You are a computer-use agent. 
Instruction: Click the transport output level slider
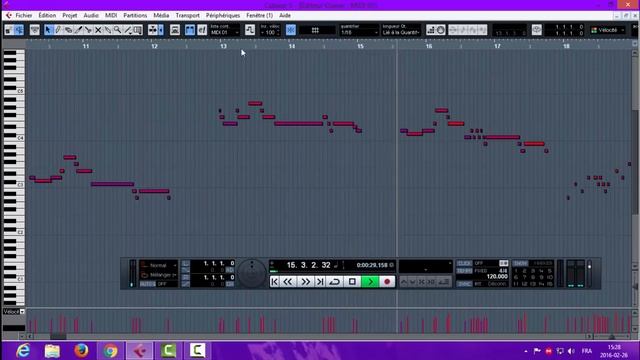coord(589,273)
